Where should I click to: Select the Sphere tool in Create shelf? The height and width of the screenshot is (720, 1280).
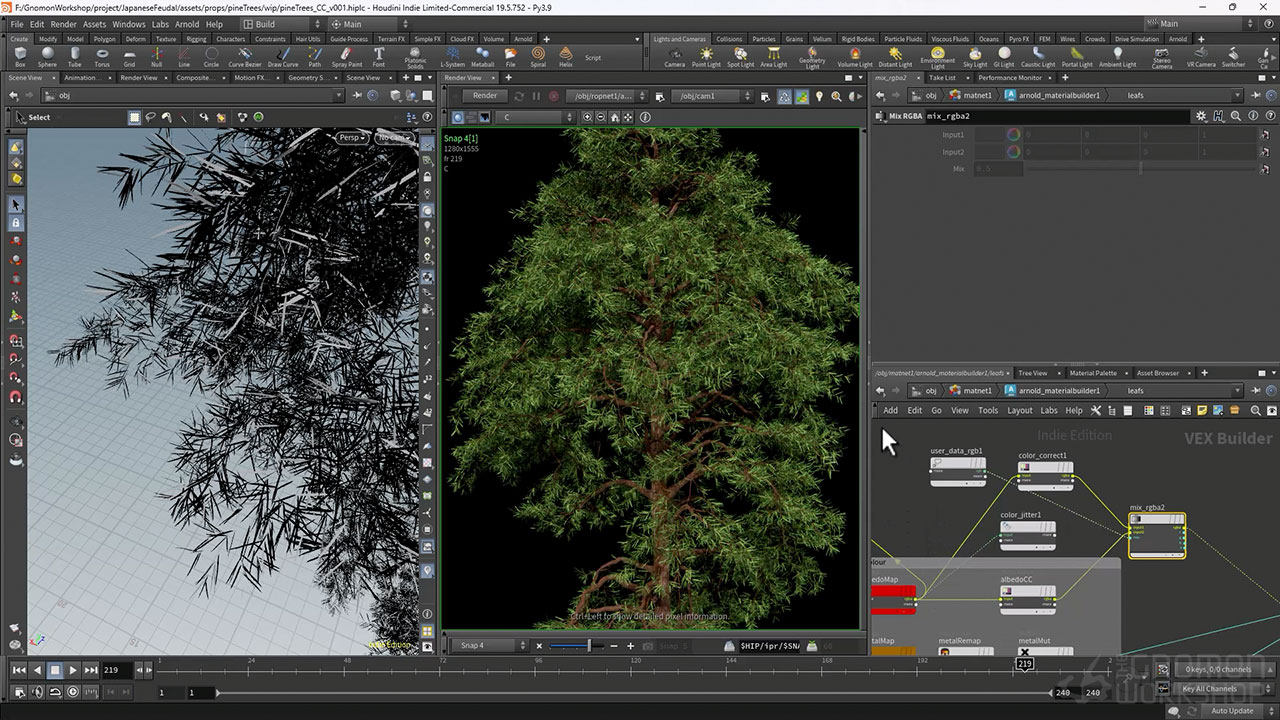(x=47, y=57)
